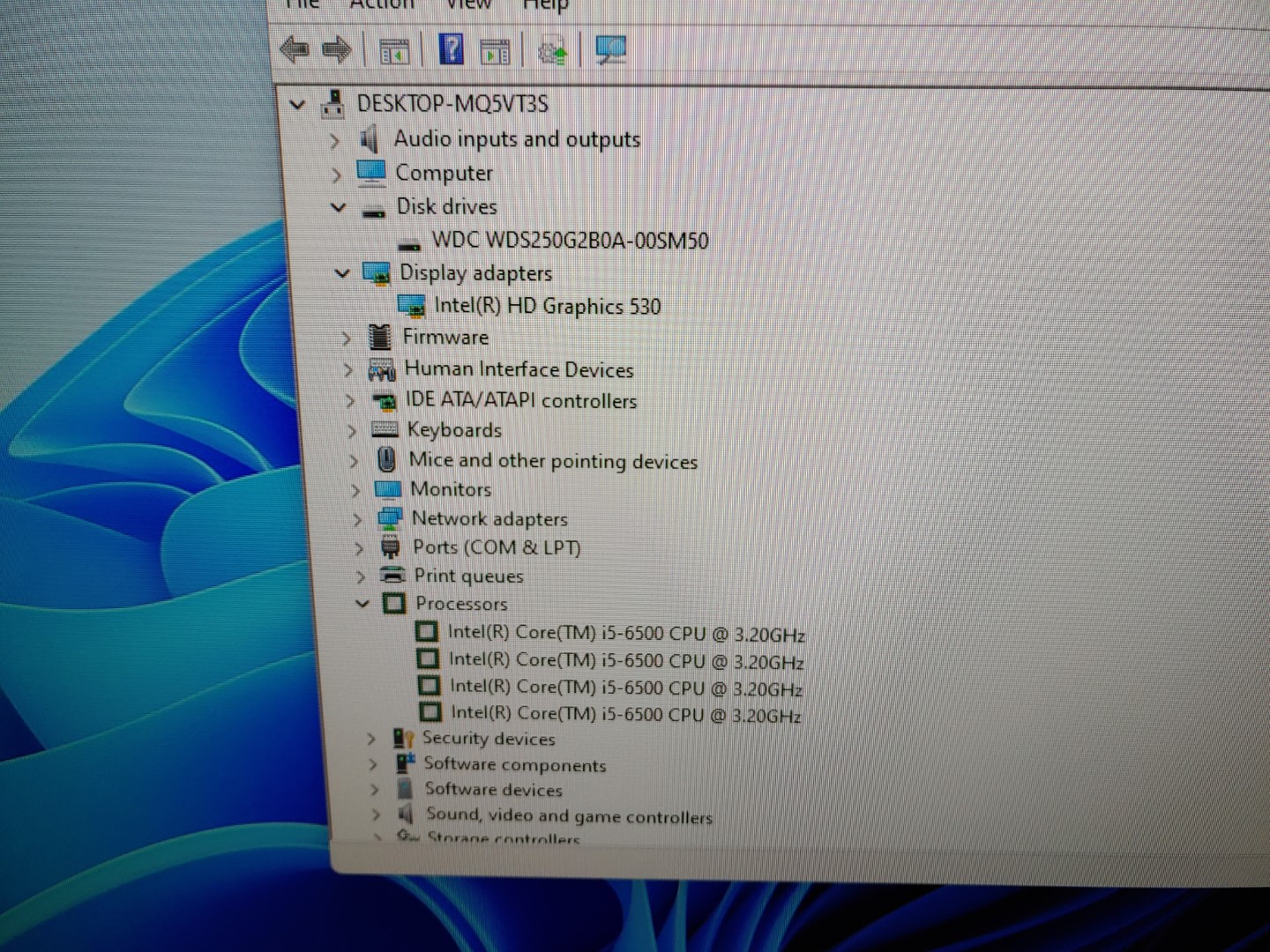
Task: Expand the Software components chevron
Action: (x=373, y=764)
